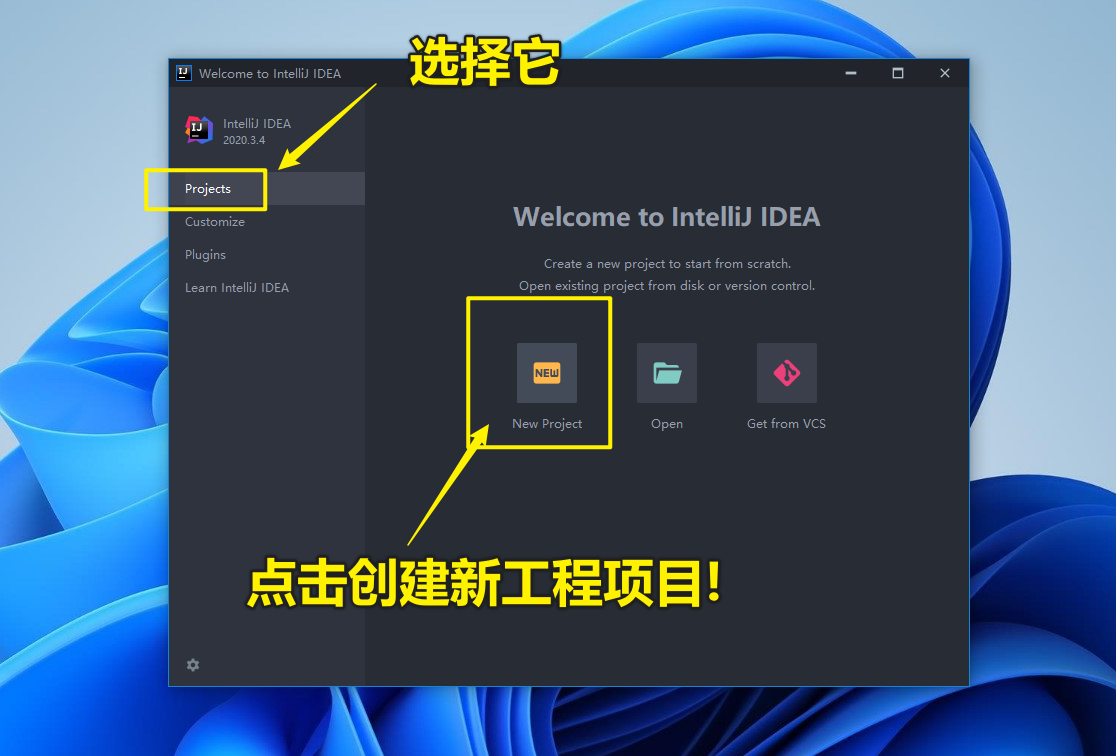Click the New Project icon button
1116x756 pixels.
[x=547, y=373]
